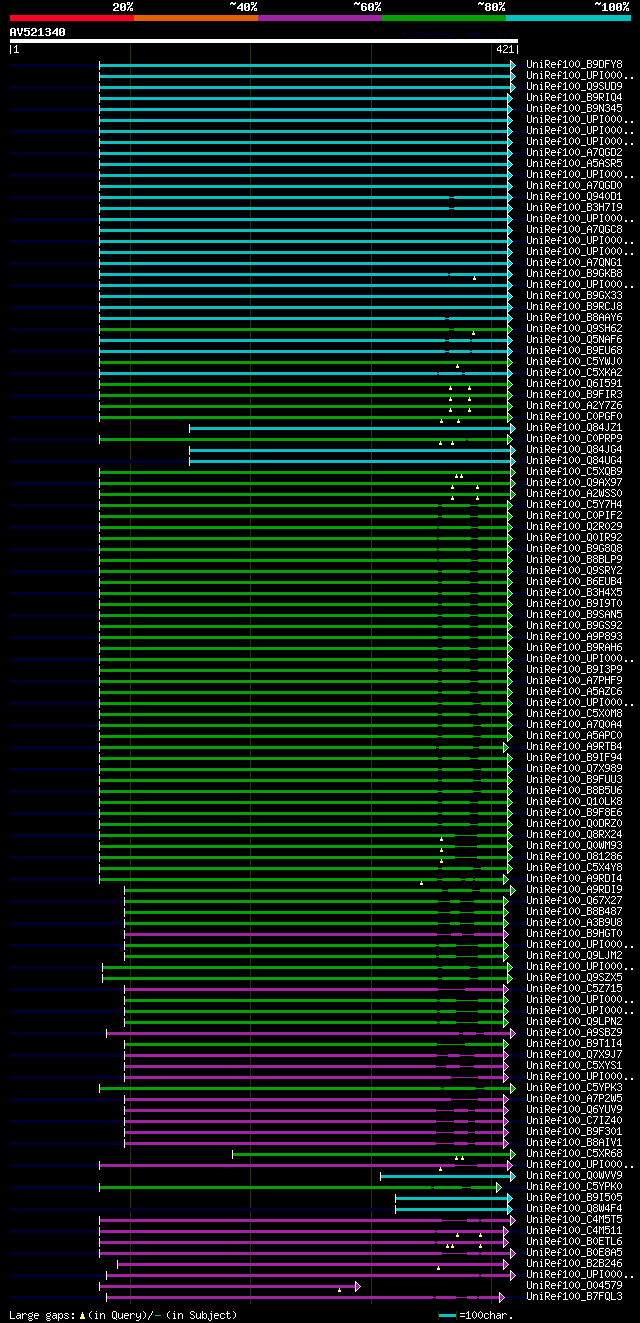Click the cyan ~100% legend bar

568,18
